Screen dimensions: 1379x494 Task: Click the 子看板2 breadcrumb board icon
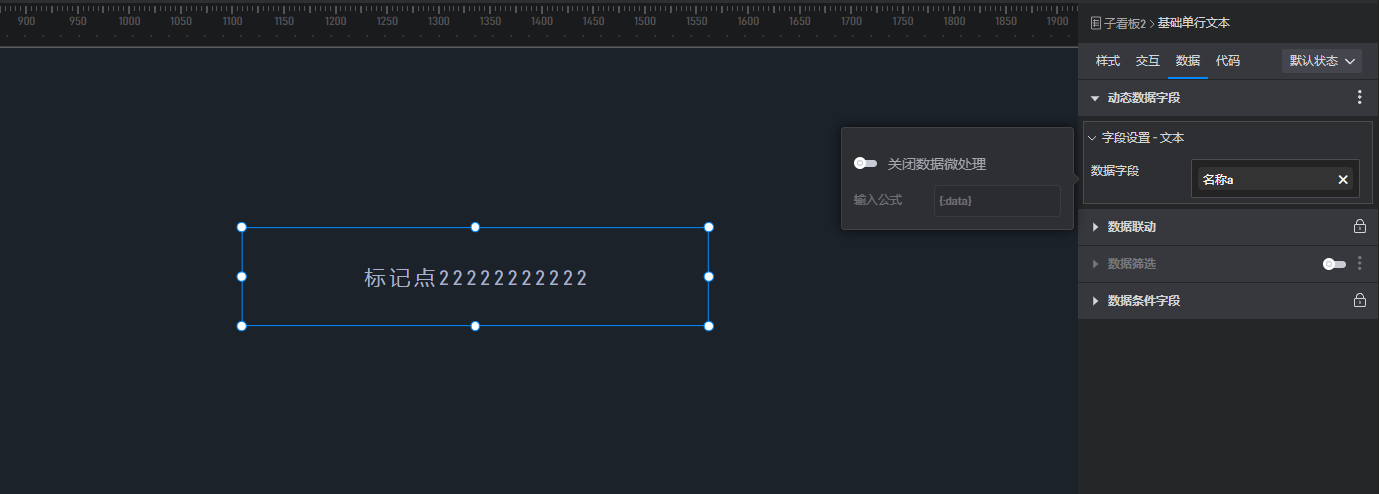(x=1096, y=22)
